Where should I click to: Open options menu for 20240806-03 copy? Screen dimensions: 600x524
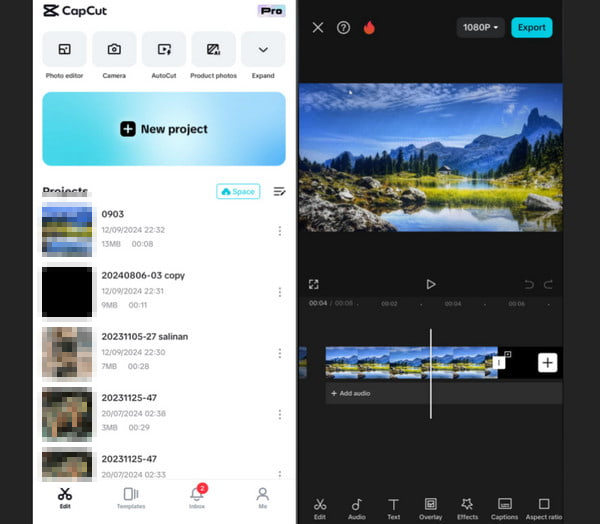point(280,292)
